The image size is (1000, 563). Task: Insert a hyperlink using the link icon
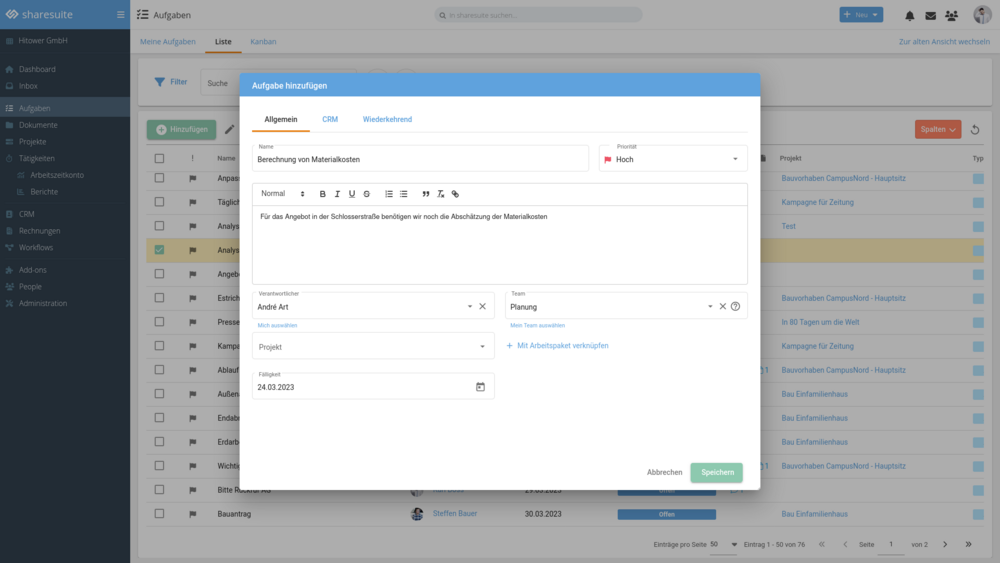coord(455,194)
